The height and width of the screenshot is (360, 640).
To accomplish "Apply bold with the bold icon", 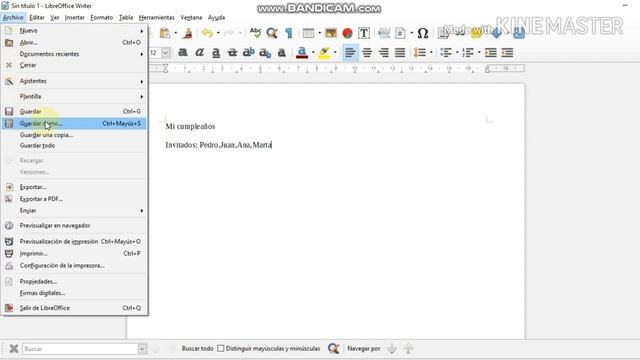I will pos(183,52).
